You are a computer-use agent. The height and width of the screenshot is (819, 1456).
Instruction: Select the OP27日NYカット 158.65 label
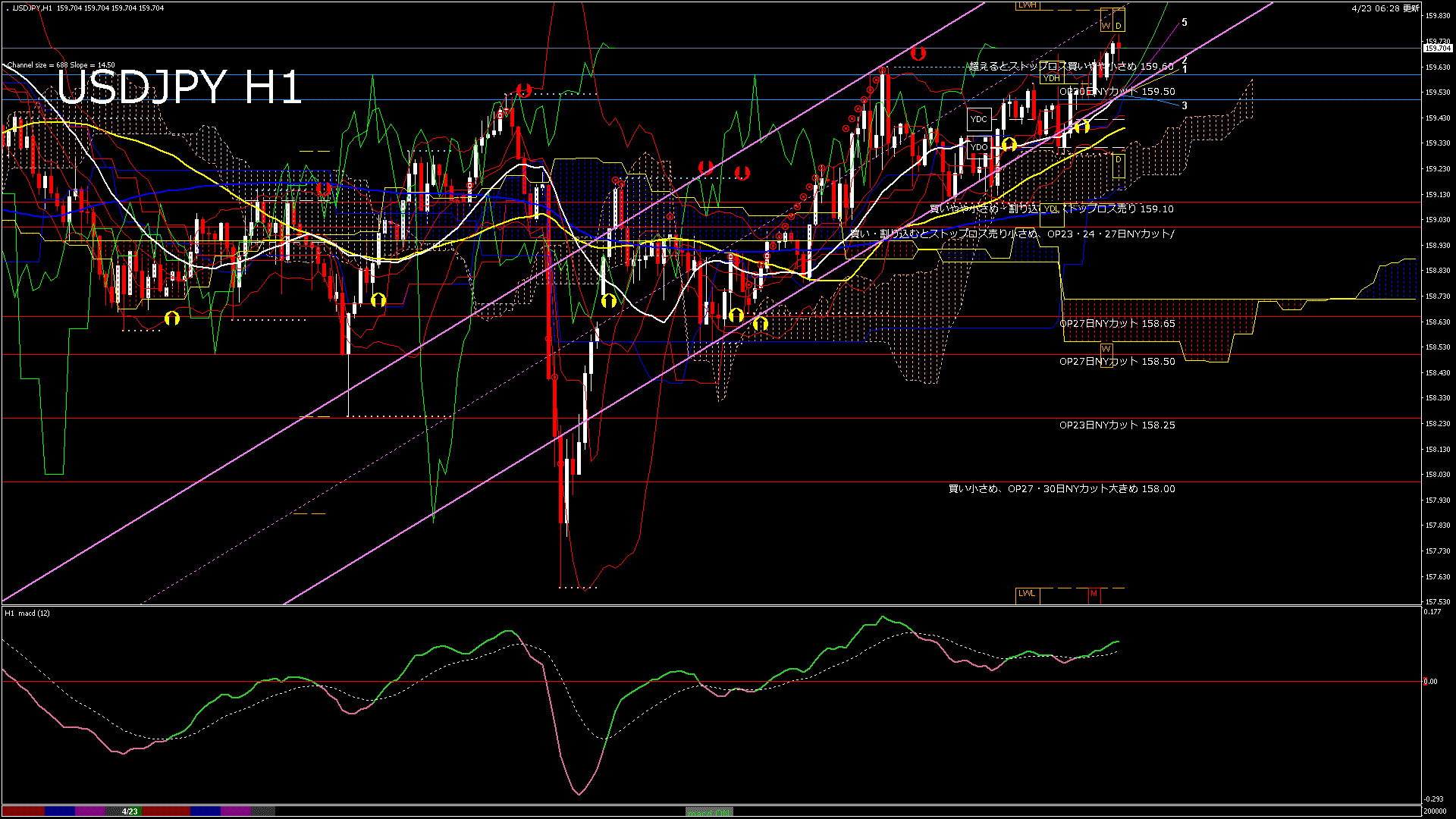tap(1116, 324)
